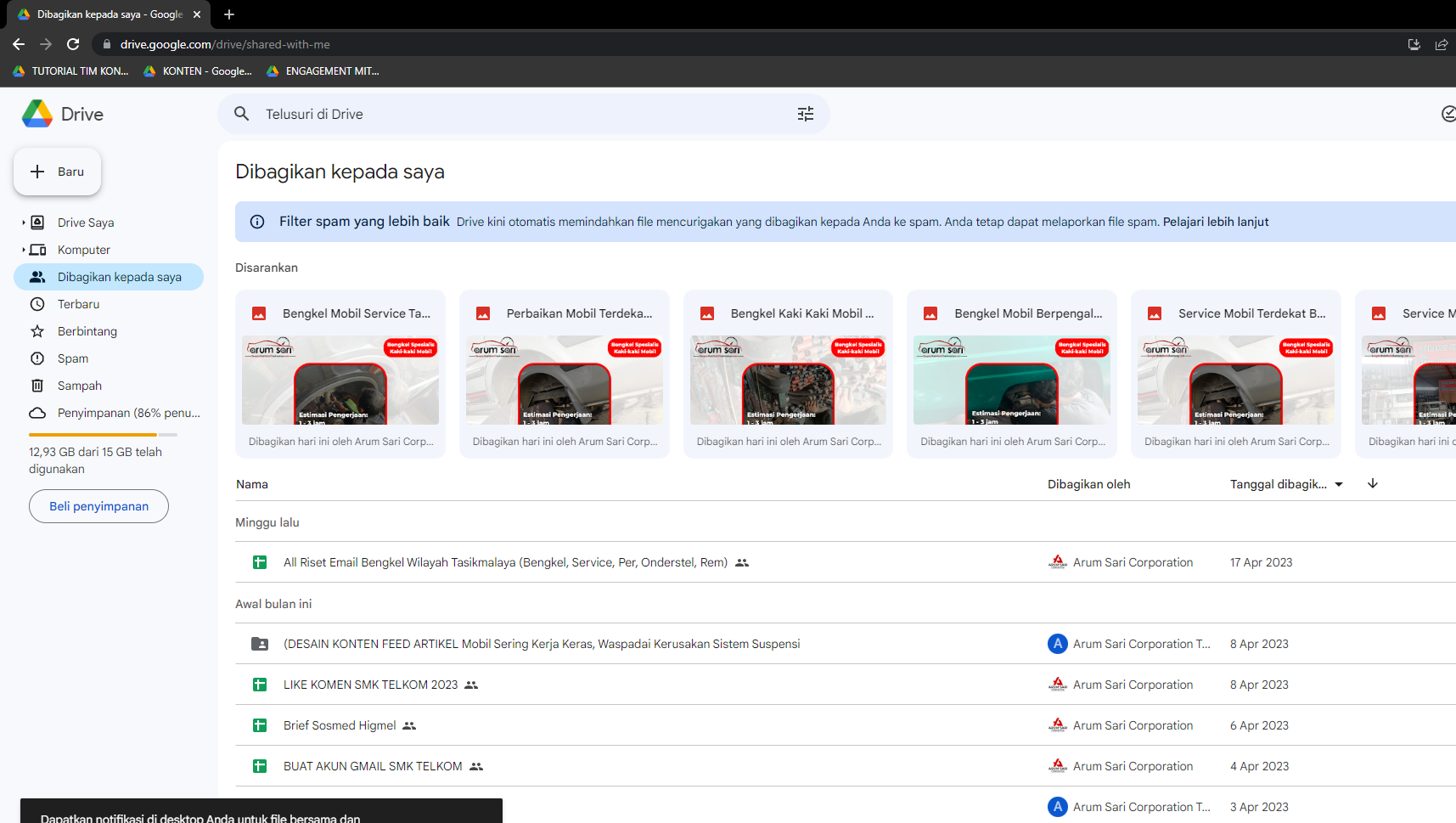Screen dimensions: 1456x823
Task: Select Dibagikan kepada saya in sidebar
Action: click(109, 277)
